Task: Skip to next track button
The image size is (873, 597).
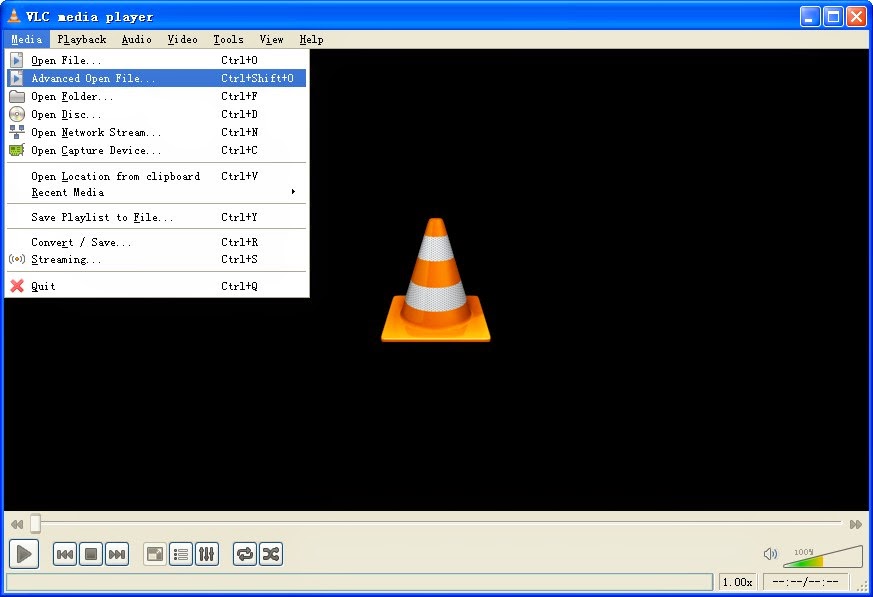Action: pos(117,554)
